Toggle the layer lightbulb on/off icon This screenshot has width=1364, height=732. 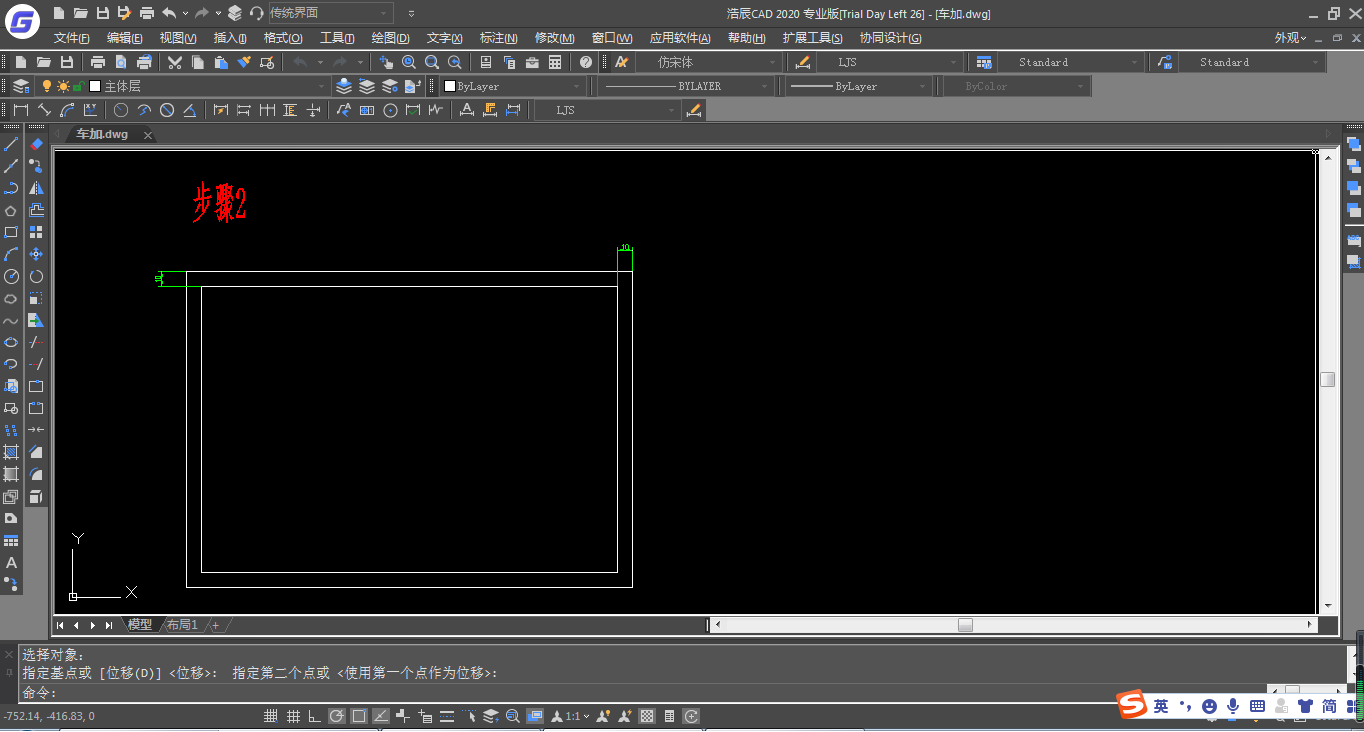point(46,86)
